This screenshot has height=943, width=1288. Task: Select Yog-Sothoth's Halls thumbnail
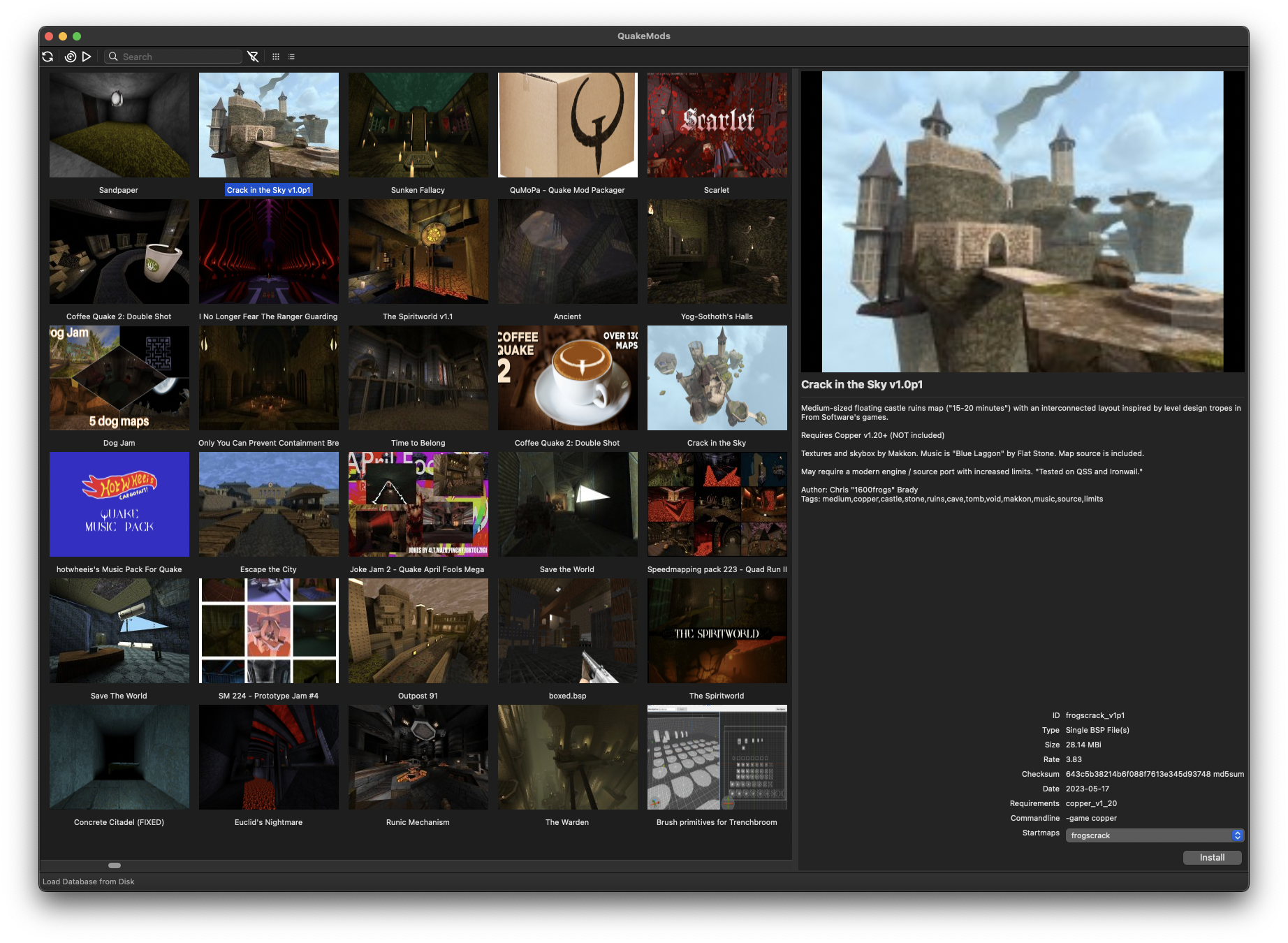717,251
